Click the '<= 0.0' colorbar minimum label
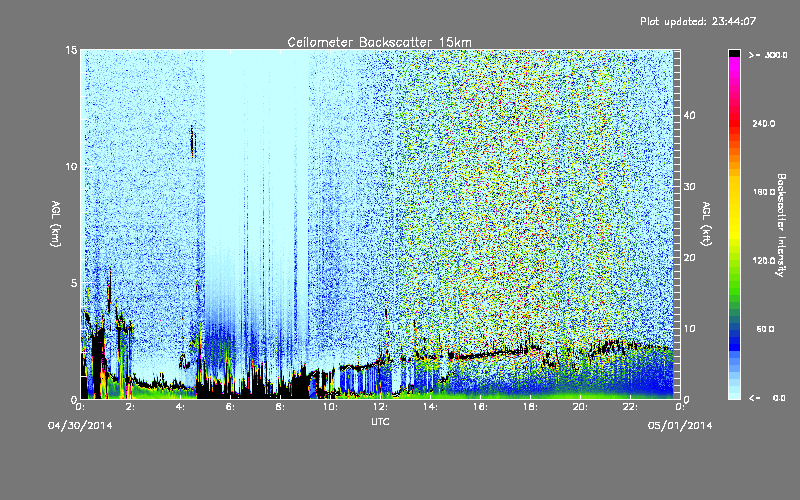 (x=767, y=398)
